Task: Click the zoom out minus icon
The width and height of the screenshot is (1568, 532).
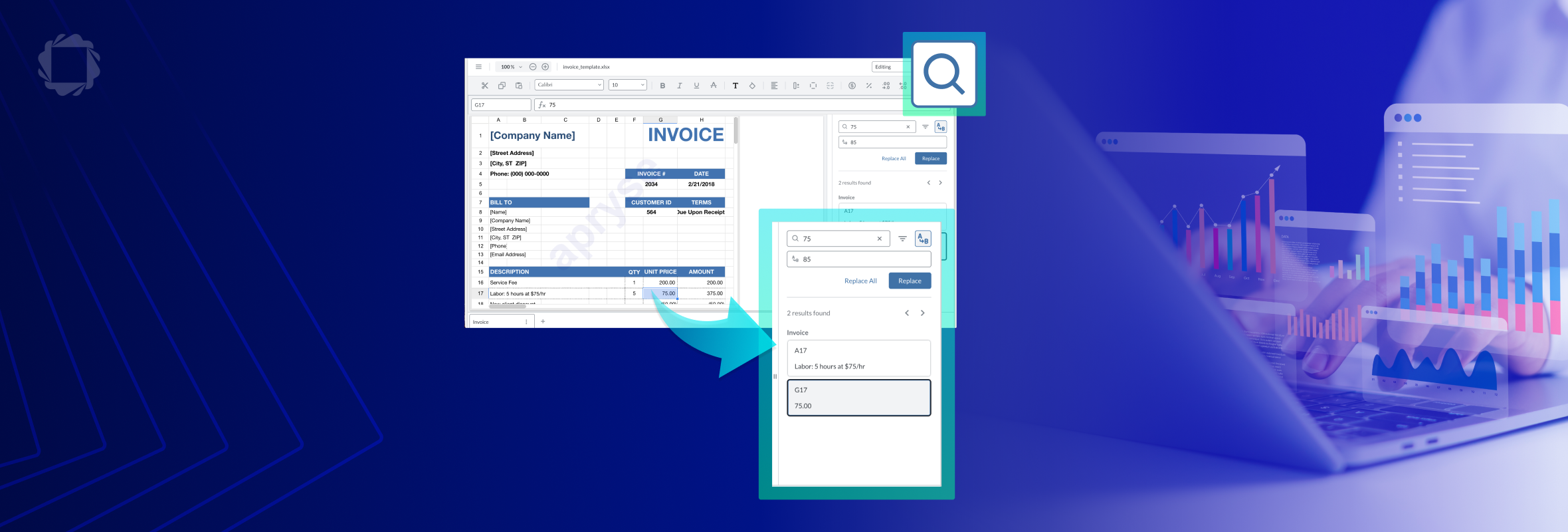Action: point(533,66)
